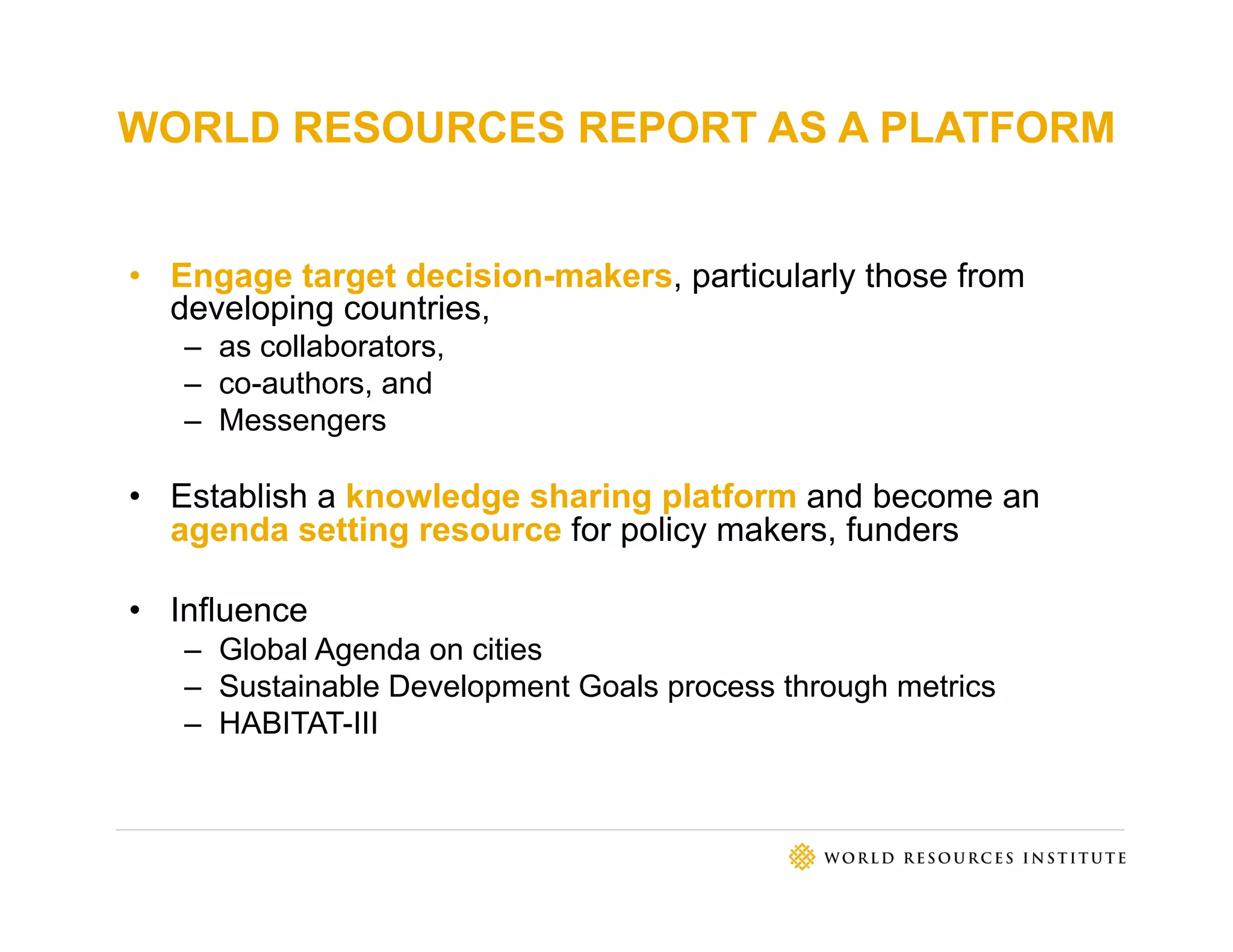Click the dash before HABITAT-III
Viewport: 1233px width, 952px height.
(193, 724)
